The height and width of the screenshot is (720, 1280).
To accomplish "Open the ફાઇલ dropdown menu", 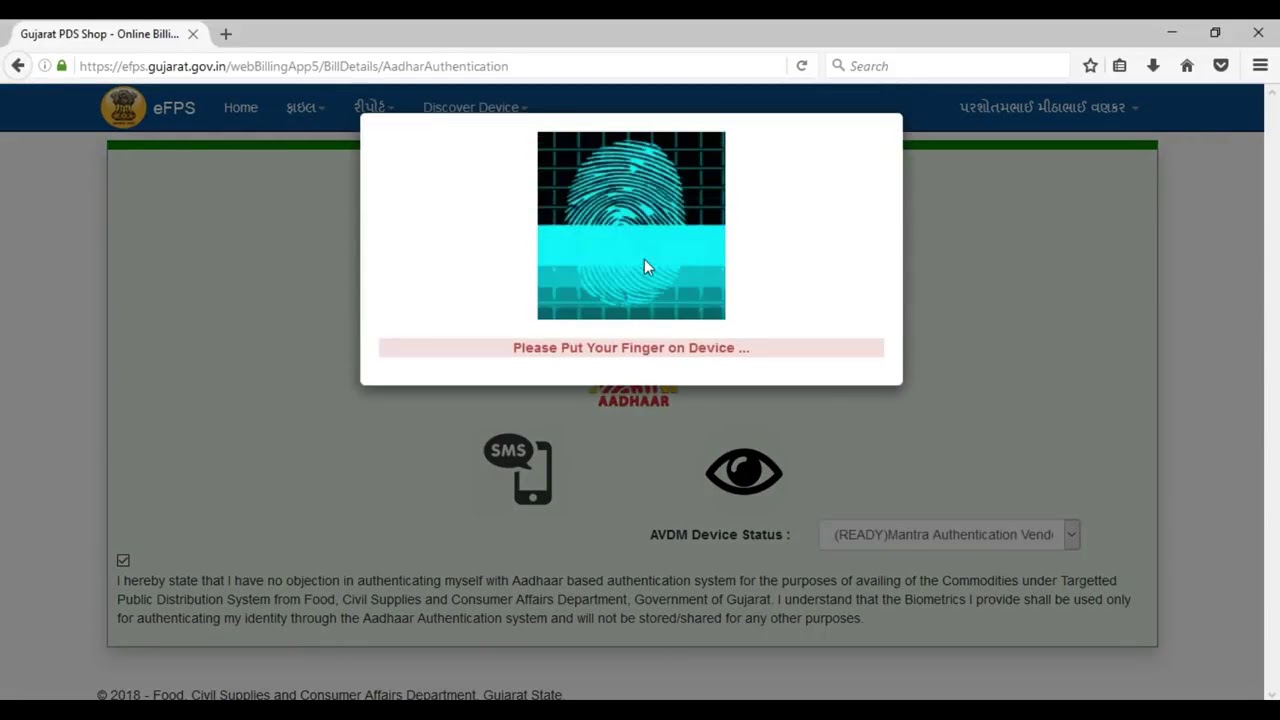I will [x=305, y=107].
